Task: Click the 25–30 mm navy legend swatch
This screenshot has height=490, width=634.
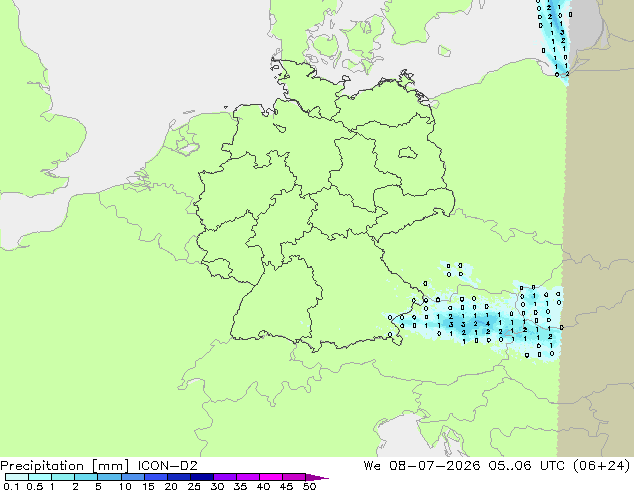Action: pyautogui.click(x=201, y=477)
